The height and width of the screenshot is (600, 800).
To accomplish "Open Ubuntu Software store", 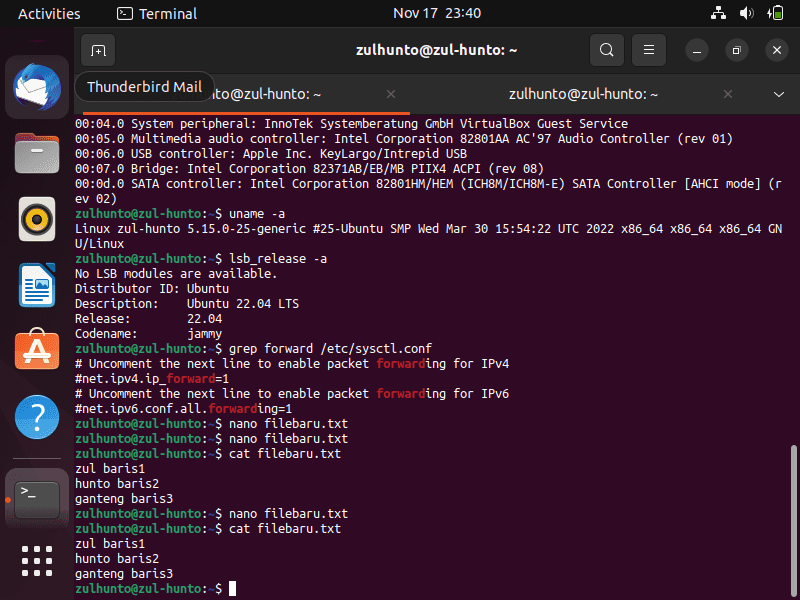I will click(37, 349).
